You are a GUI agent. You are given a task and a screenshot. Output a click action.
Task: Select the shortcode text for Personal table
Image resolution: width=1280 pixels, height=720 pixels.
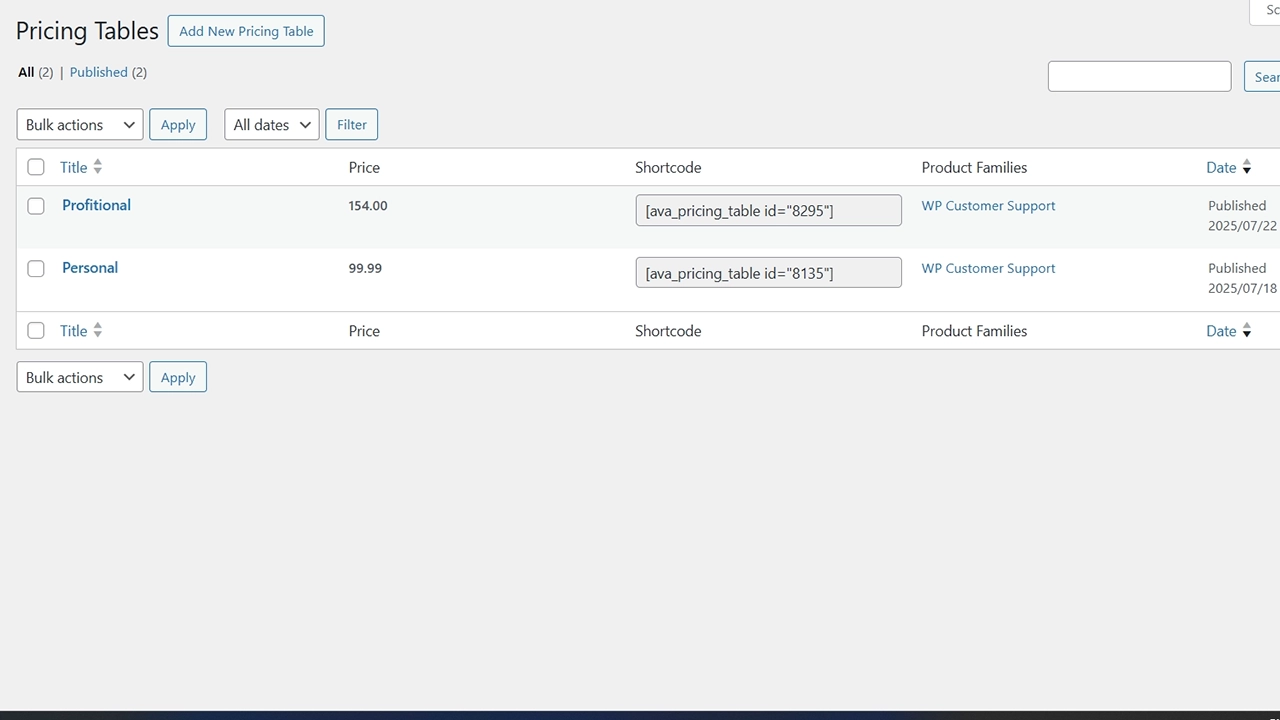(768, 272)
